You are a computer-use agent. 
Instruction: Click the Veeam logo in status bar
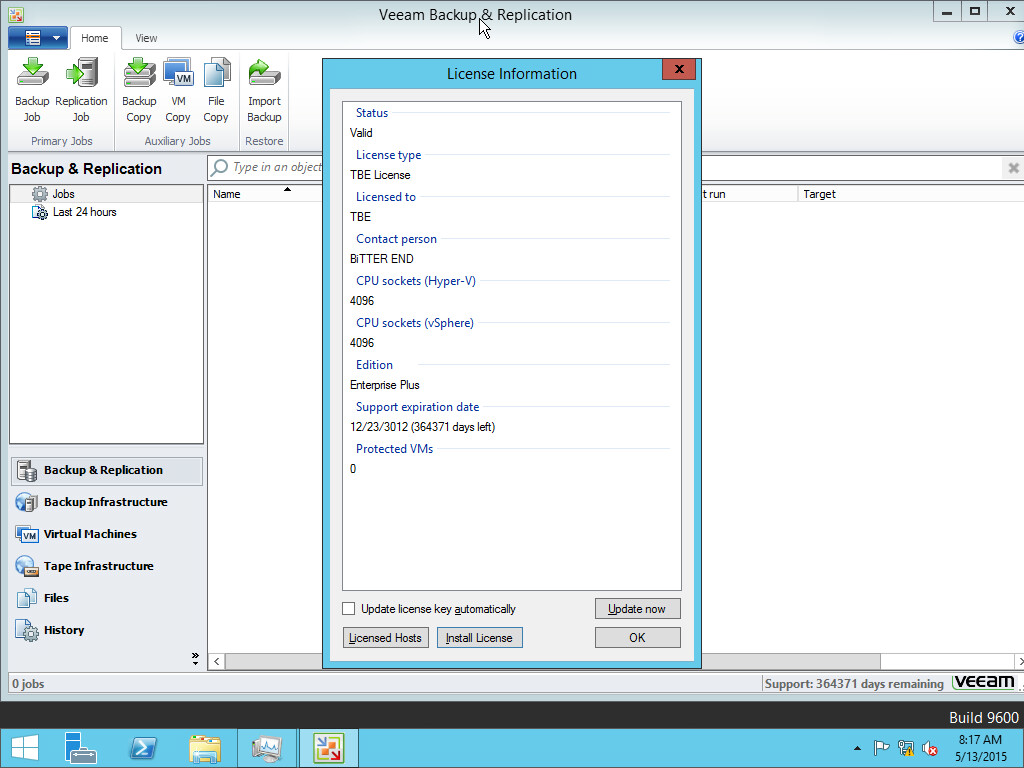tap(984, 682)
